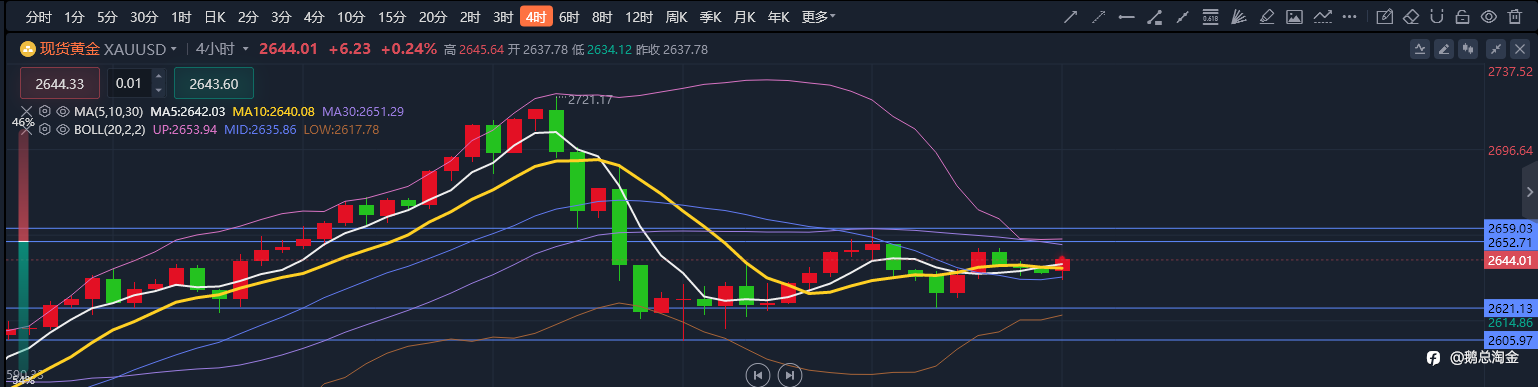The height and width of the screenshot is (387, 1538).
Task: Switch to 2分 timeframe
Action: (248, 17)
